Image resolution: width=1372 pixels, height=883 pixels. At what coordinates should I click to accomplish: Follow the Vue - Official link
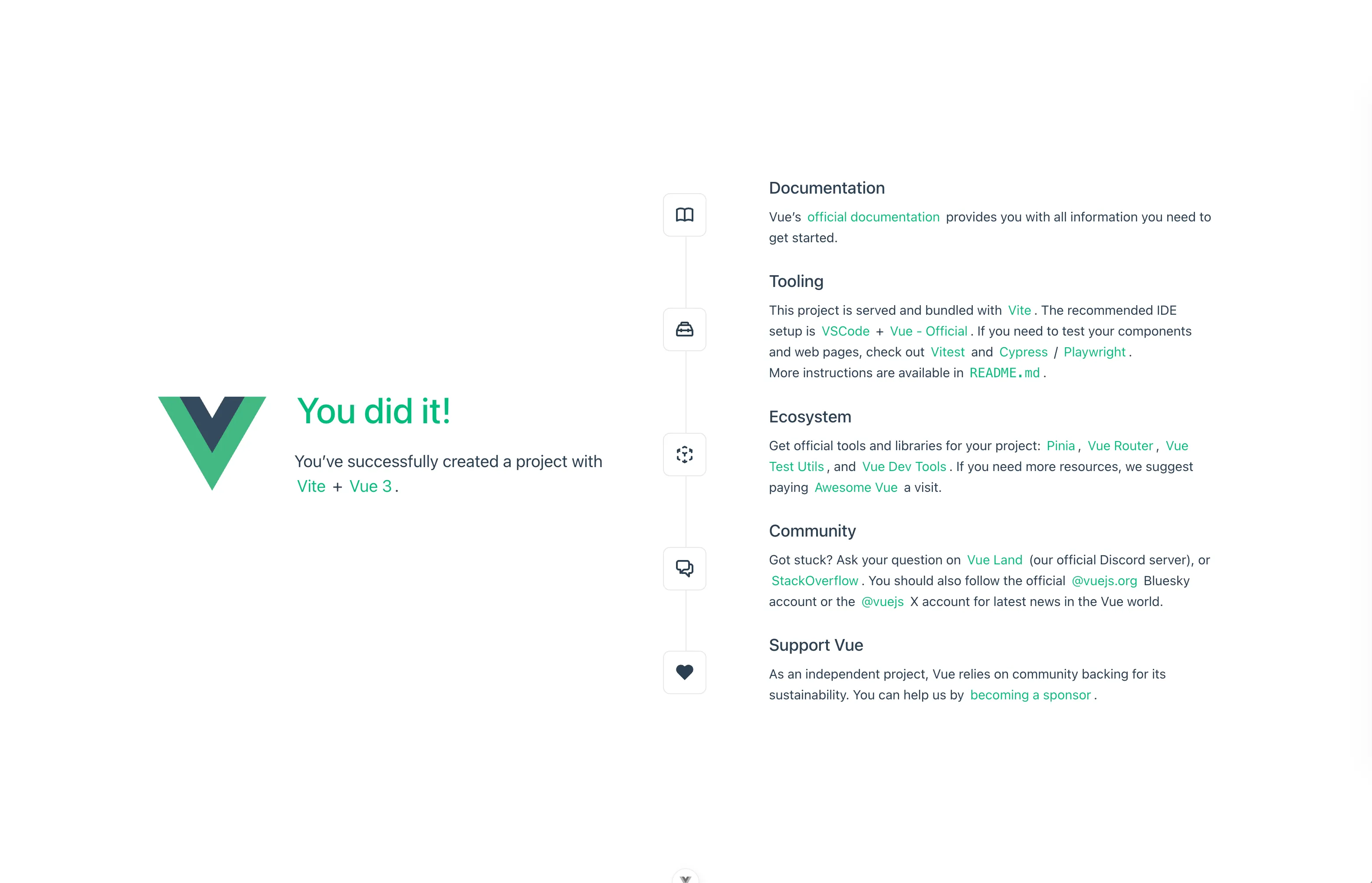[929, 331]
